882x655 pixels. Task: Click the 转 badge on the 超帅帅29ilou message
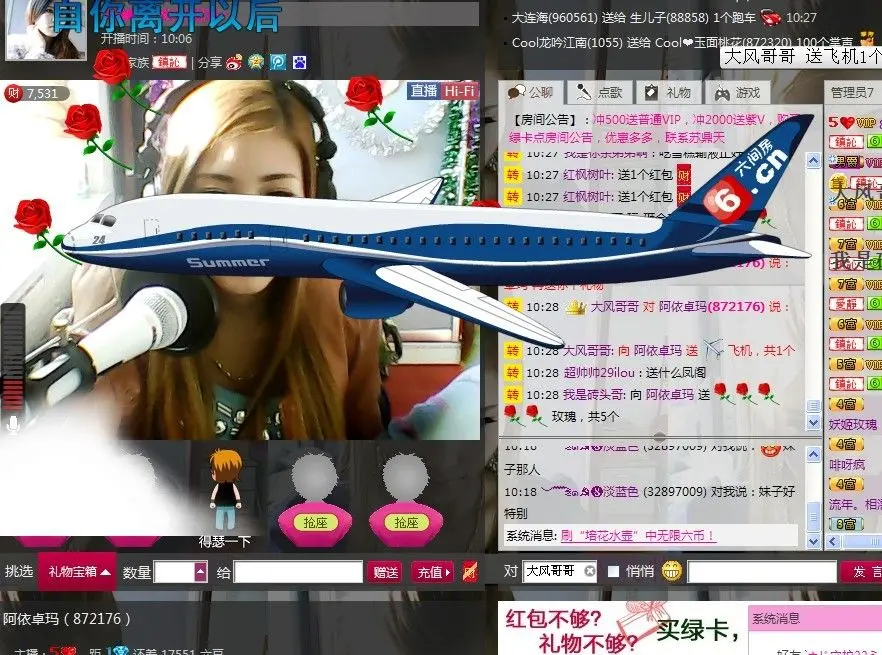pyautogui.click(x=512, y=373)
